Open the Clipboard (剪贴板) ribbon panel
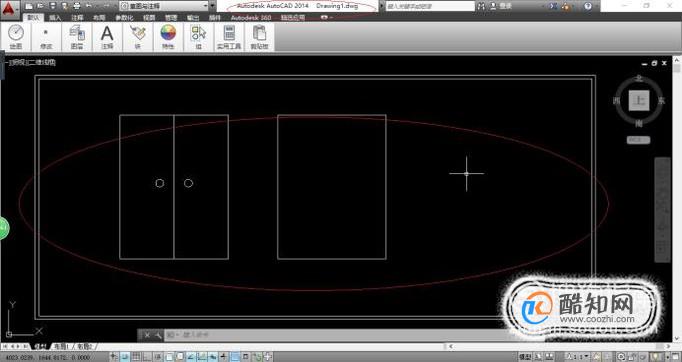 [260, 37]
